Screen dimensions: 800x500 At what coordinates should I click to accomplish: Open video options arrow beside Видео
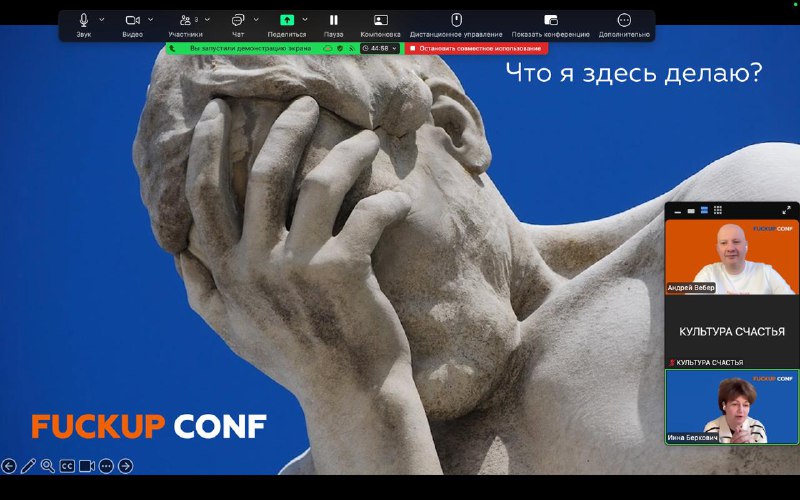[x=151, y=19]
